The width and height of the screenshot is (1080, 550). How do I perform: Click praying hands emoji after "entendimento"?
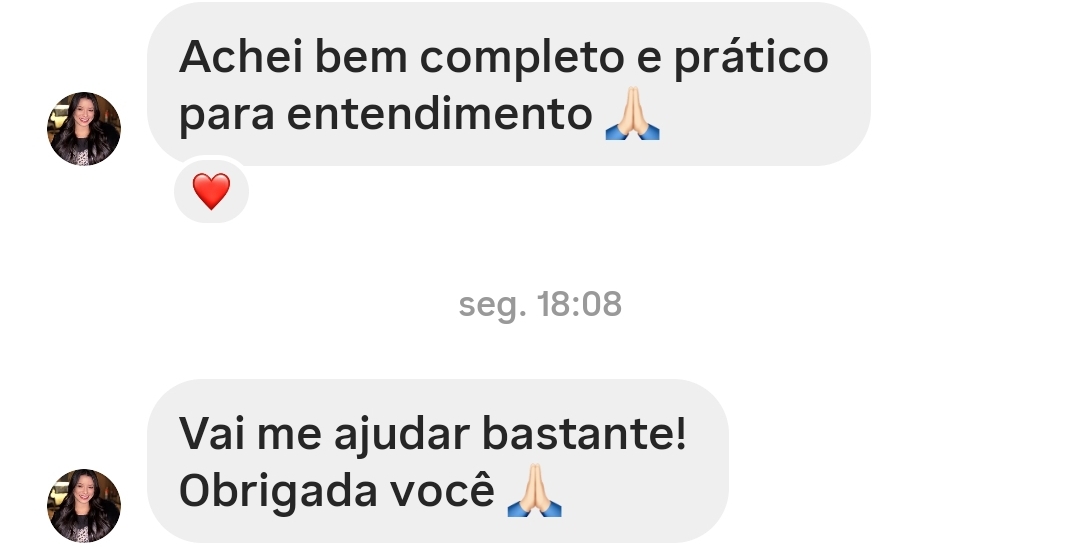[x=632, y=114]
